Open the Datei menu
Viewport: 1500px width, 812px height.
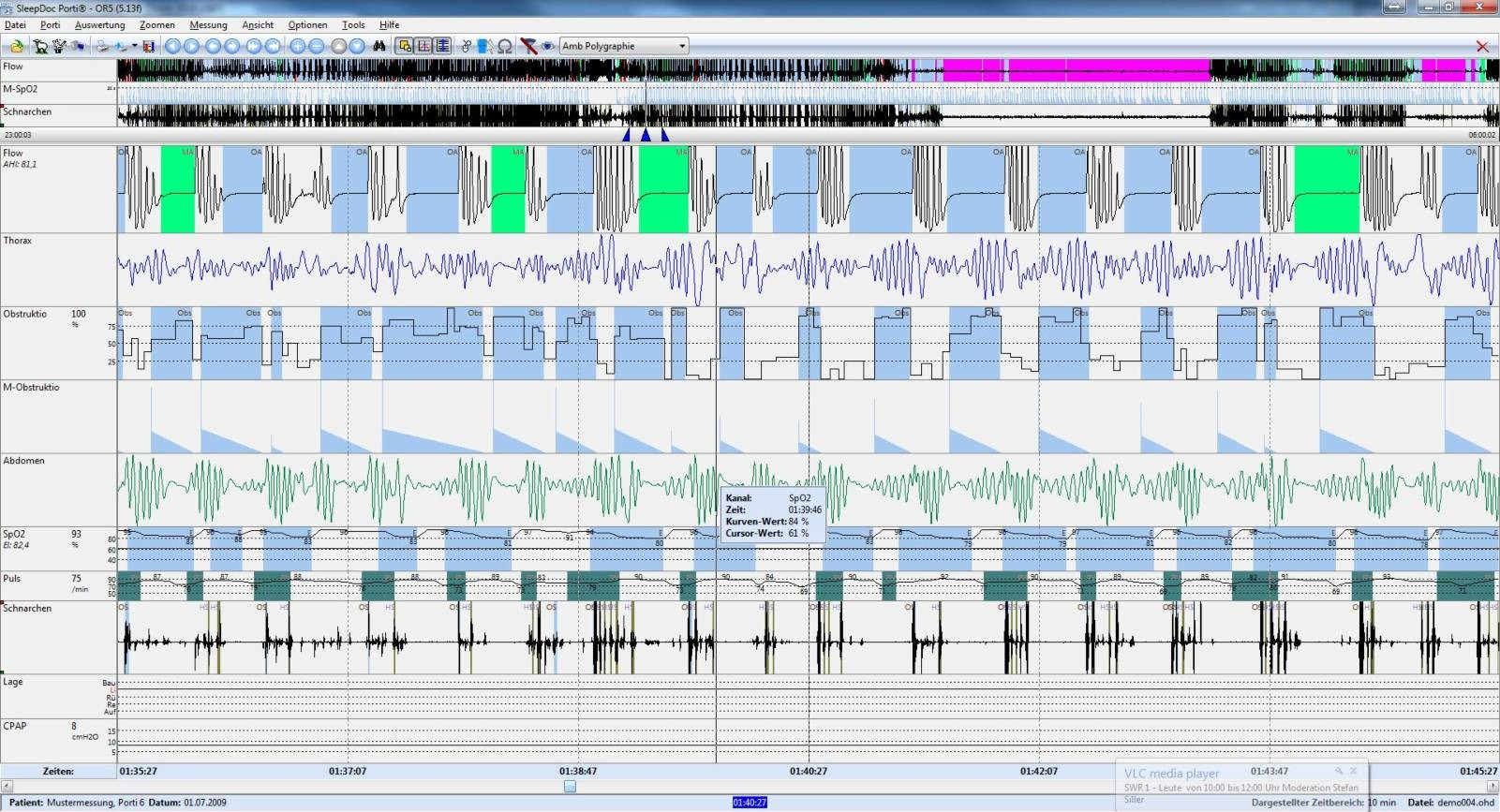click(x=15, y=24)
